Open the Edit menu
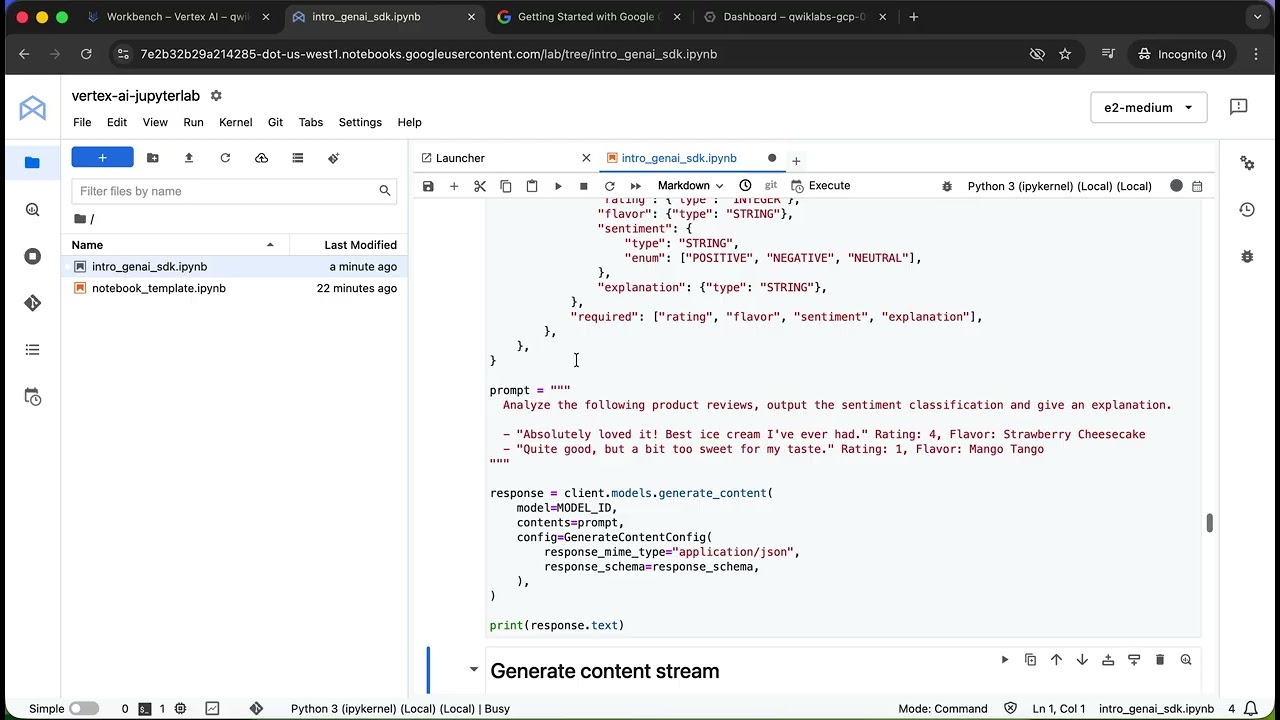 (x=117, y=122)
